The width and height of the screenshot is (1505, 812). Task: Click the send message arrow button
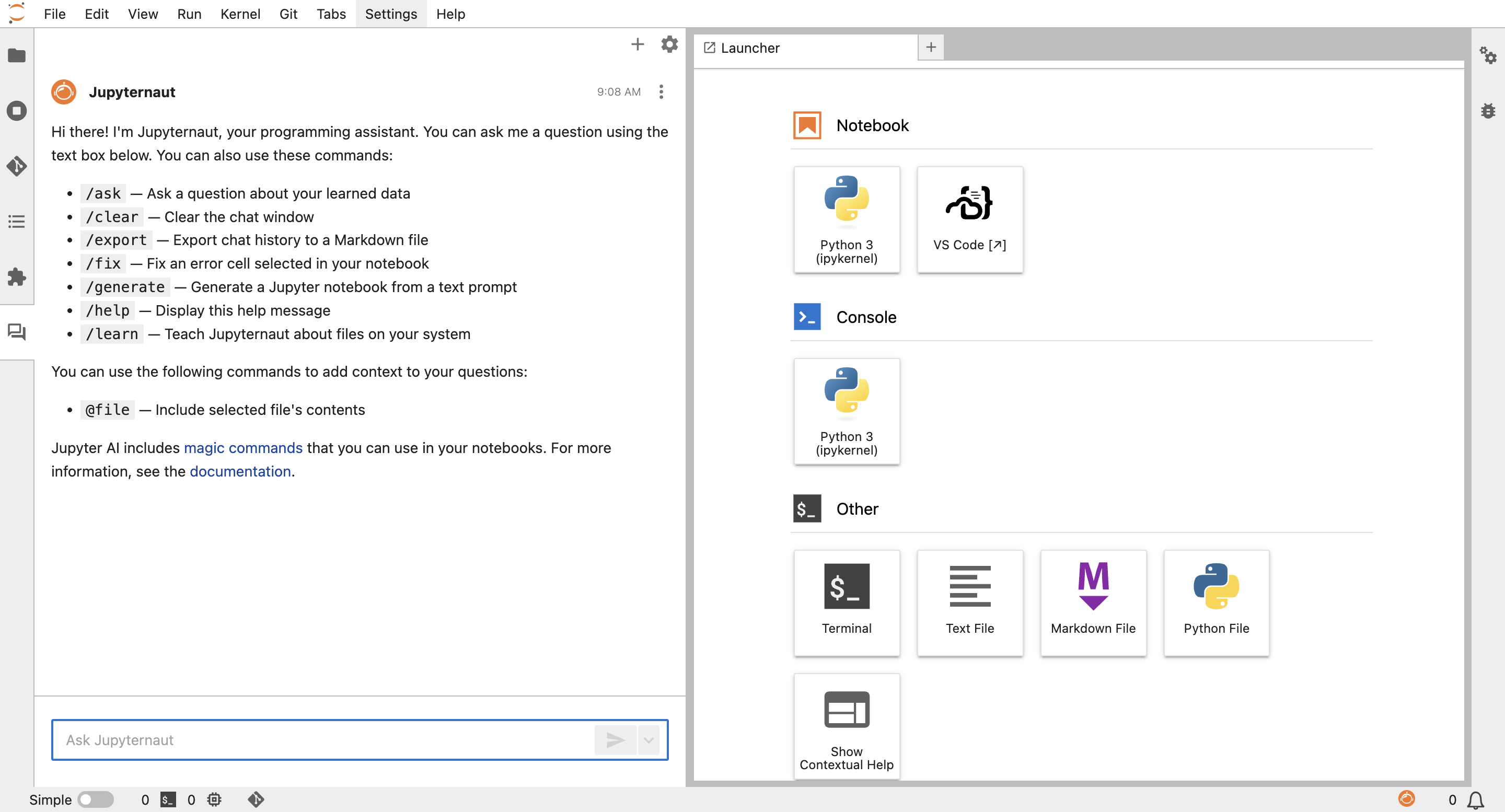click(x=615, y=740)
